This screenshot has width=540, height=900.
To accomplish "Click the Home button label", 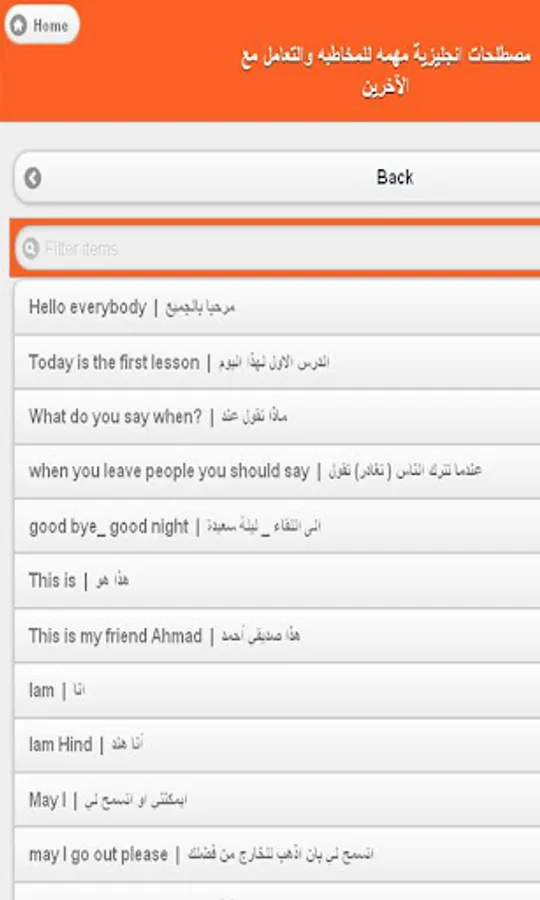I will click(50, 26).
